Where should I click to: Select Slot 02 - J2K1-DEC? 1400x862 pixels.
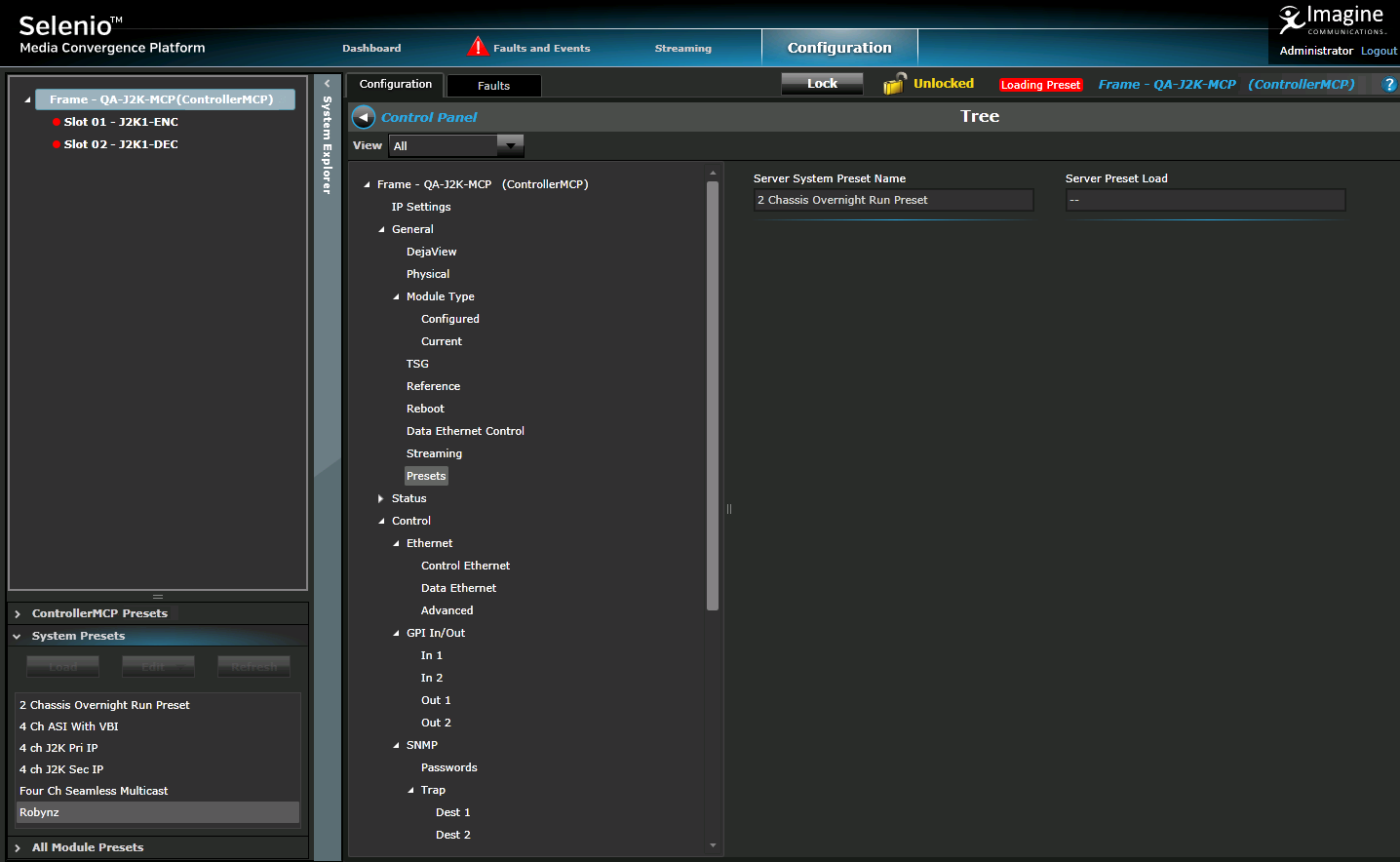121,144
